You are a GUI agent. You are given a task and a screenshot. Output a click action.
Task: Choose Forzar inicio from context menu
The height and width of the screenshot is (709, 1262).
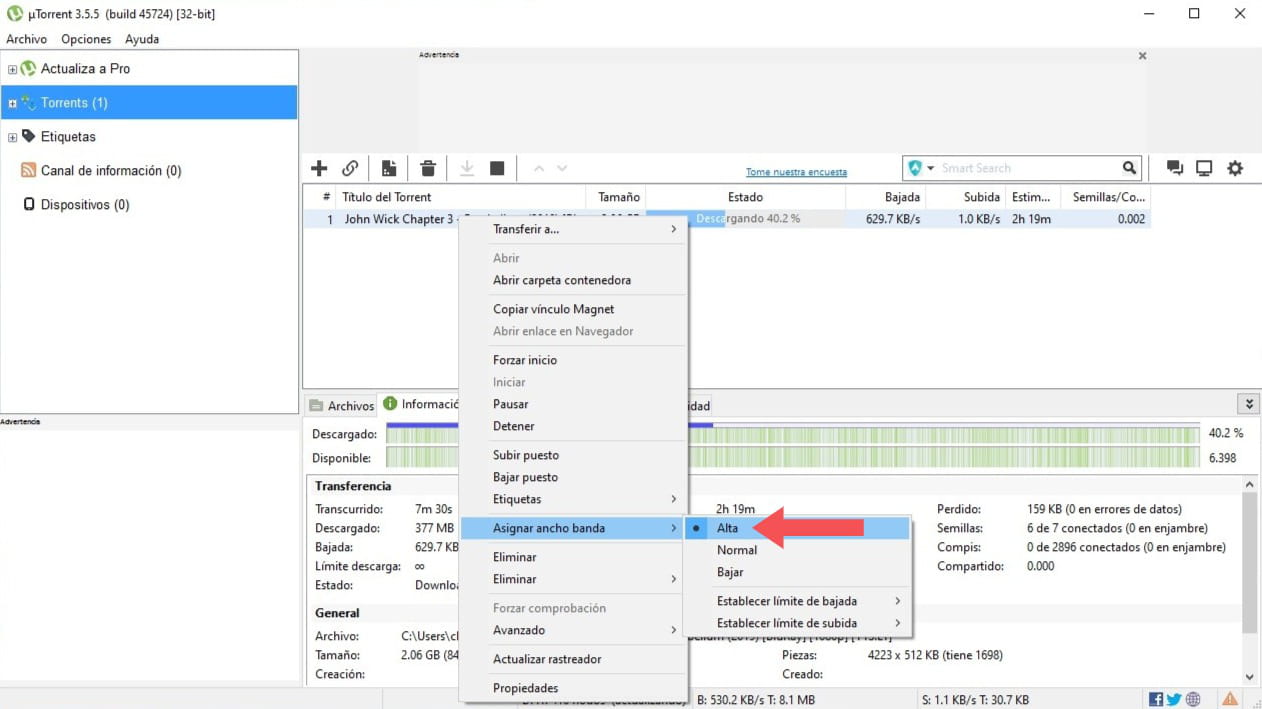[574, 360]
